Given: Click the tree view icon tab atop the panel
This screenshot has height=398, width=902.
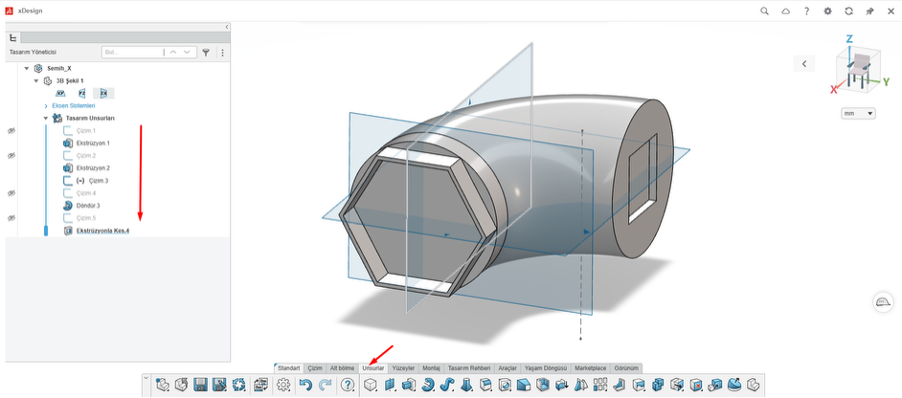Looking at the screenshot, I should tap(13, 38).
